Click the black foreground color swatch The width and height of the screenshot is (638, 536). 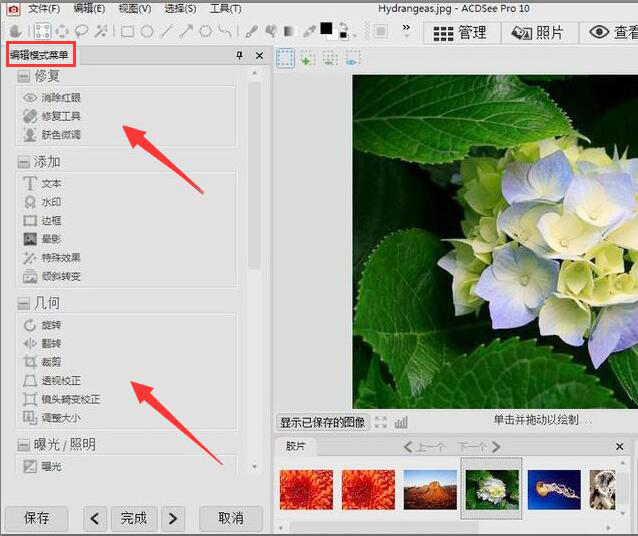(326, 28)
